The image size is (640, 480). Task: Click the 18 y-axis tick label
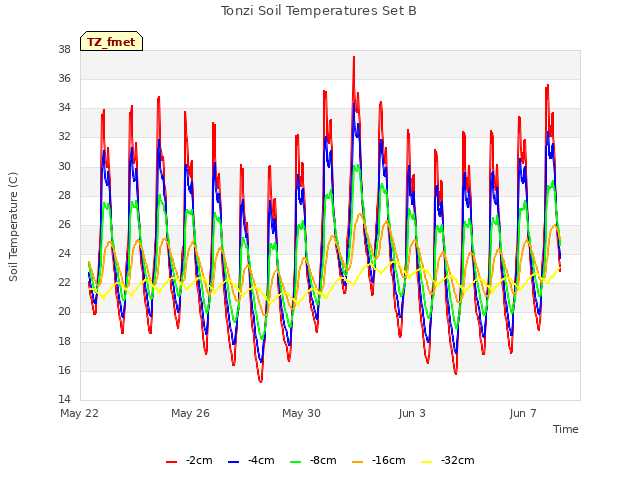tap(64, 341)
